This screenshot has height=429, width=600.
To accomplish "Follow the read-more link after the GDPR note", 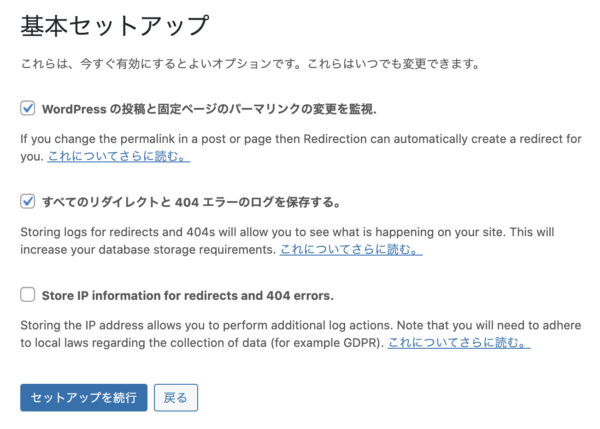I will (x=458, y=343).
